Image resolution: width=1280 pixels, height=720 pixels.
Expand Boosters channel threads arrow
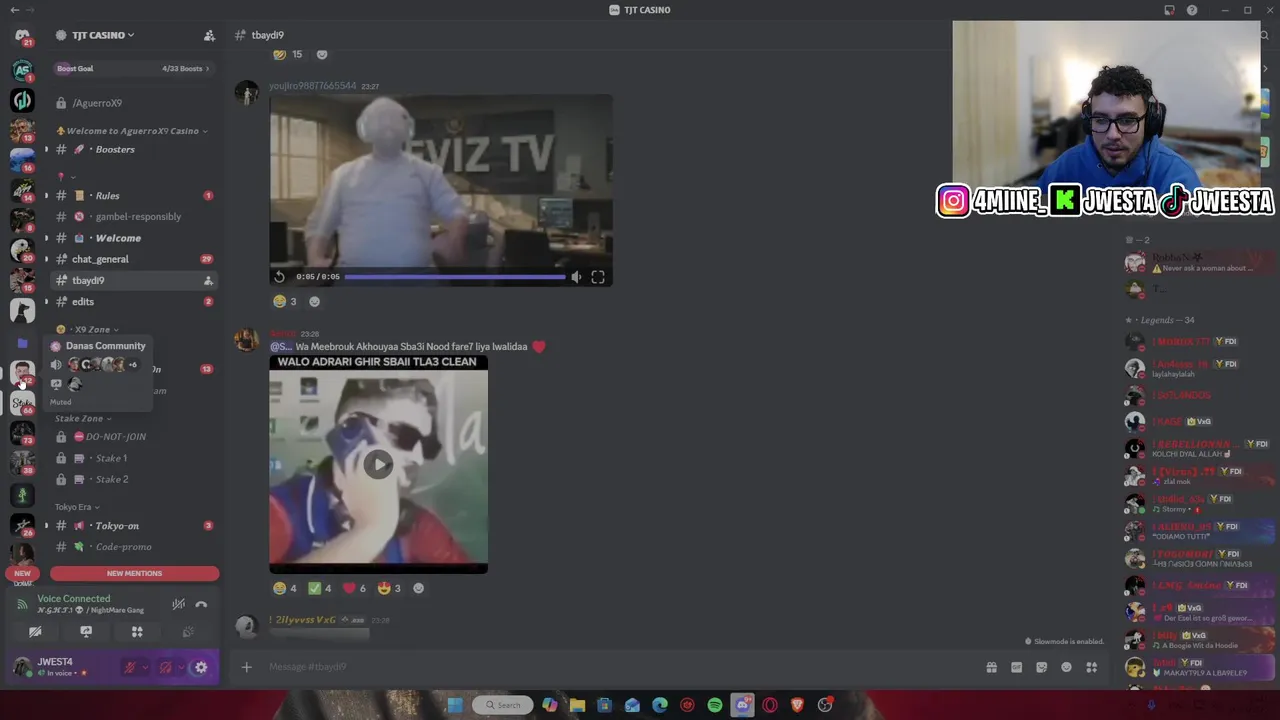[x=46, y=149]
